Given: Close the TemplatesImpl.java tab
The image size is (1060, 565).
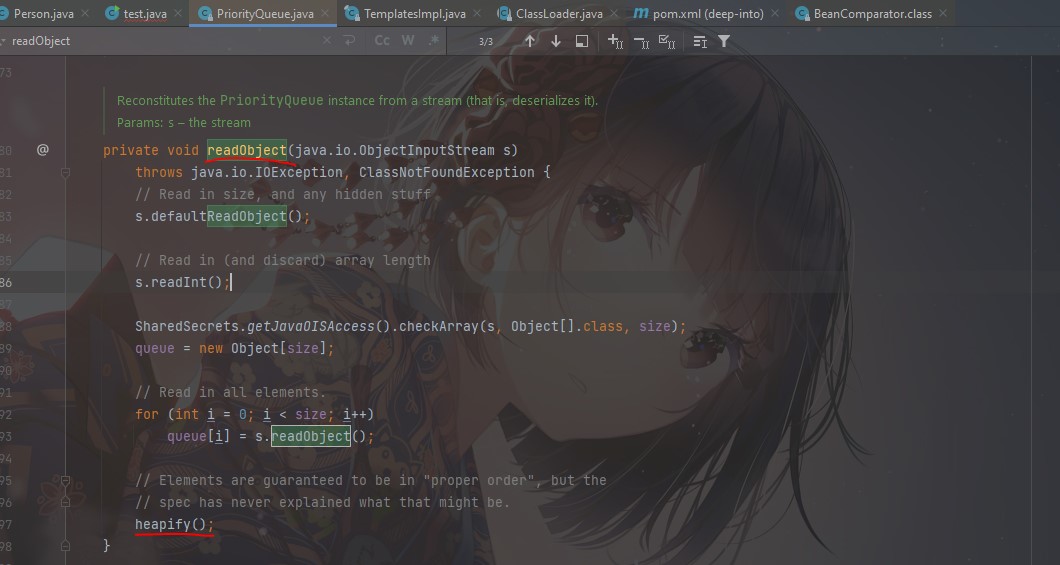Looking at the screenshot, I should [x=477, y=14].
